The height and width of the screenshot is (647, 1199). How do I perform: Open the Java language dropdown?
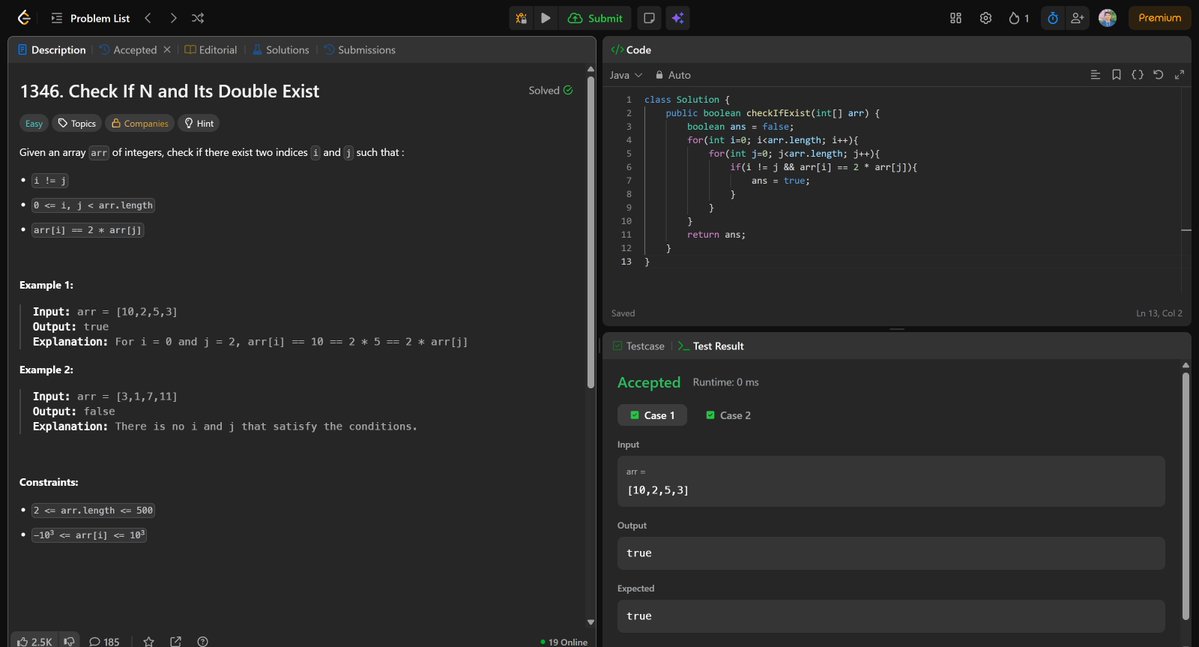(624, 74)
